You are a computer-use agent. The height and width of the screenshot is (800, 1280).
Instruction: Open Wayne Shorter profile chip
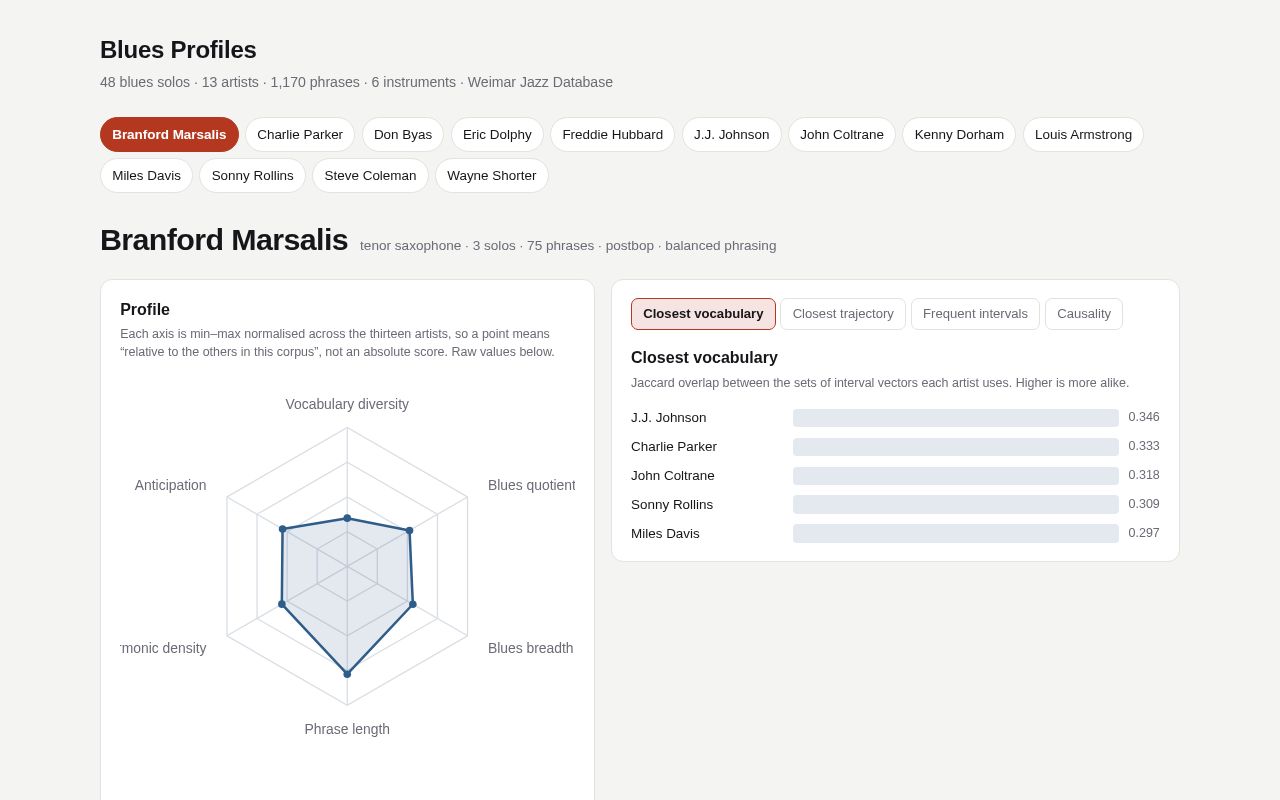(x=492, y=176)
